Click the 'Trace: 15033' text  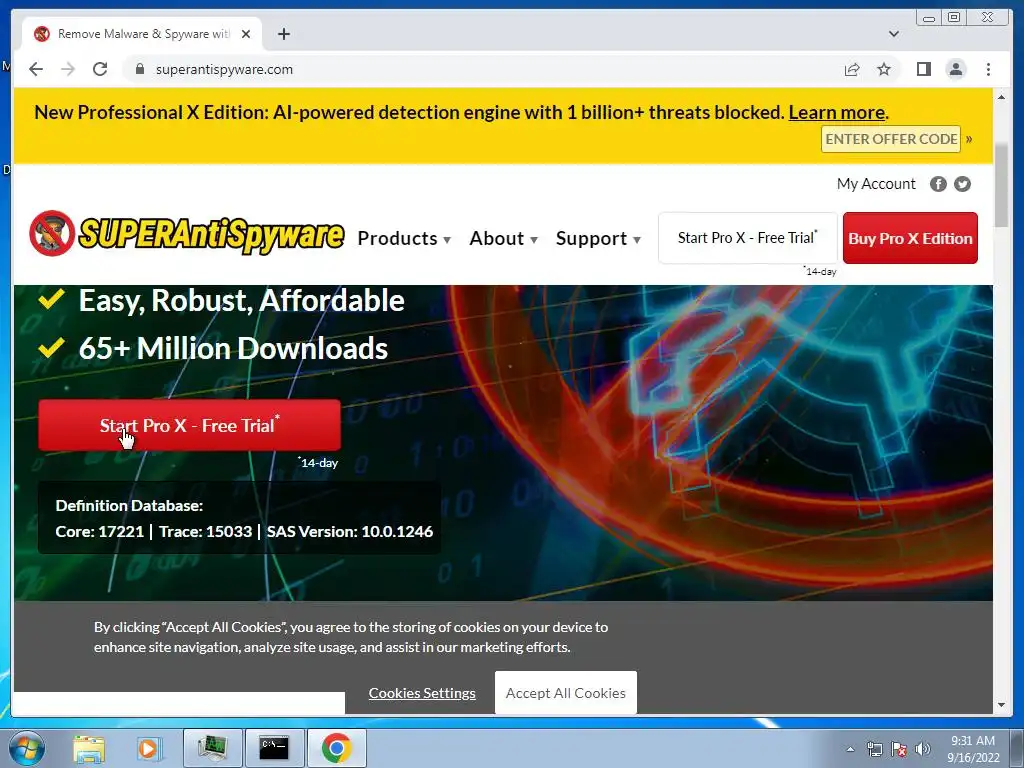205,532
